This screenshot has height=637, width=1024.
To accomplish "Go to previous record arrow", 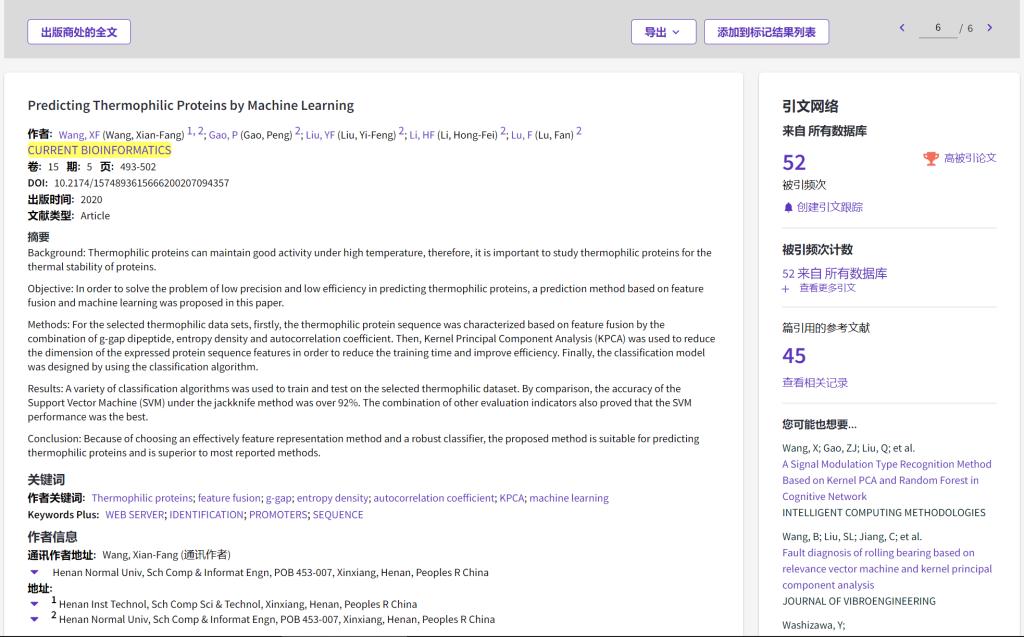I will 902,28.
